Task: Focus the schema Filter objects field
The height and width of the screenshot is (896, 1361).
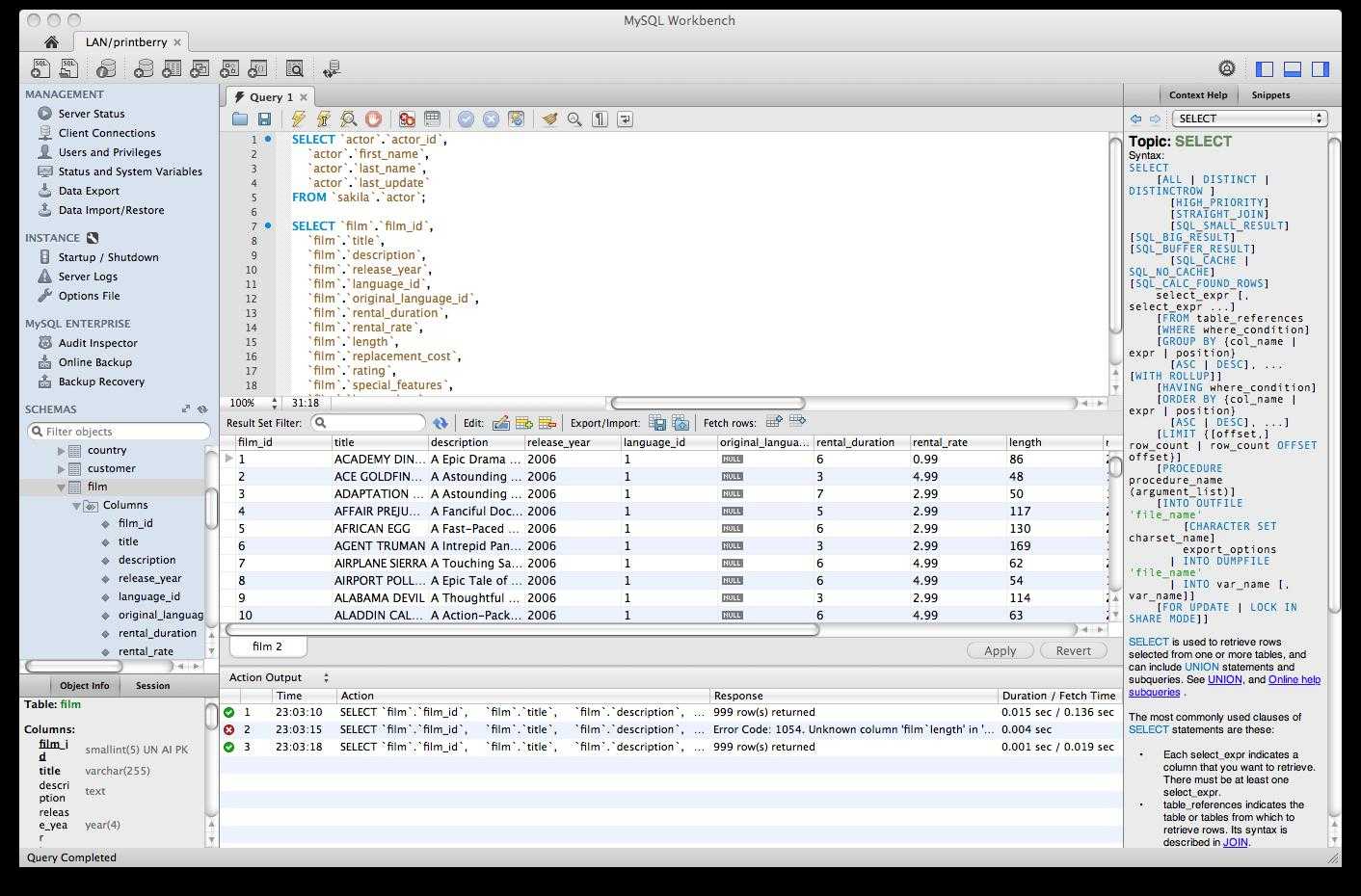Action: coord(119,432)
